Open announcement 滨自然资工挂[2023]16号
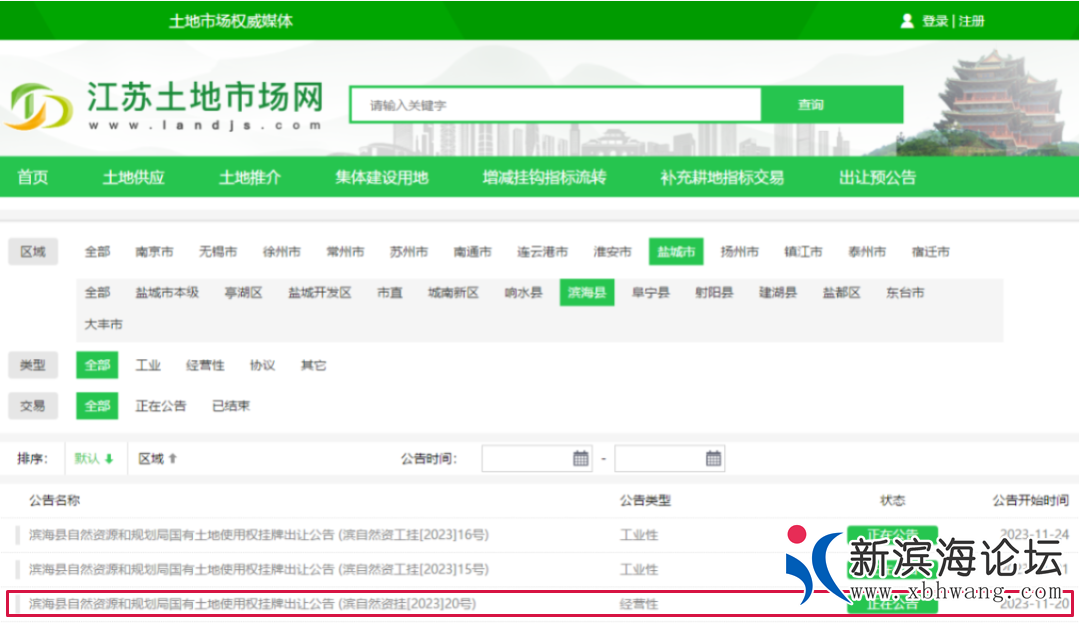 259,535
